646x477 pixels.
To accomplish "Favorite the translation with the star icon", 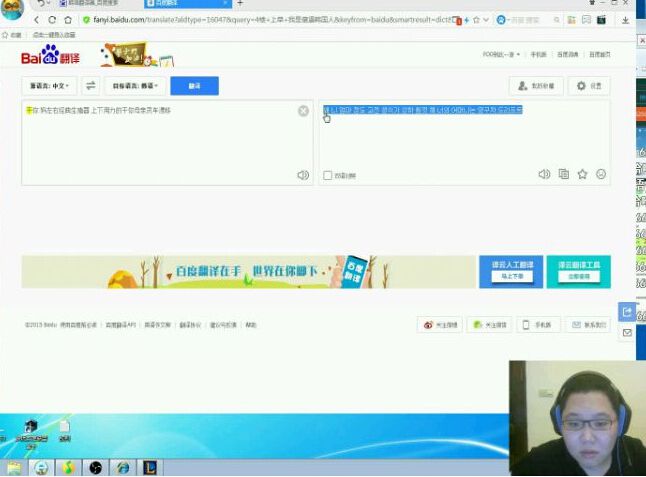I will click(x=582, y=174).
